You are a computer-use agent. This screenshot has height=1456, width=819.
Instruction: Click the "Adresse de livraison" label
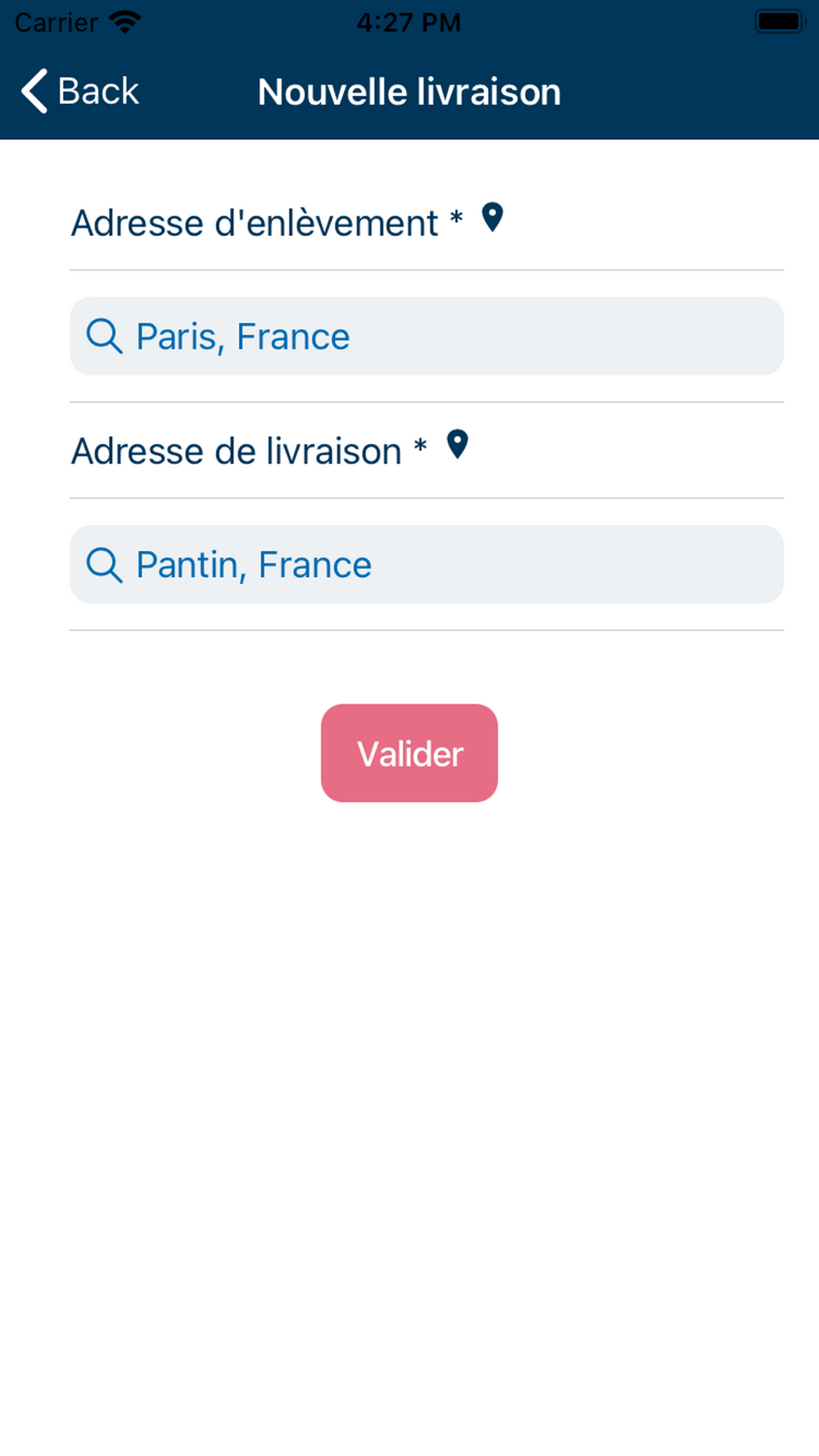coord(237,451)
